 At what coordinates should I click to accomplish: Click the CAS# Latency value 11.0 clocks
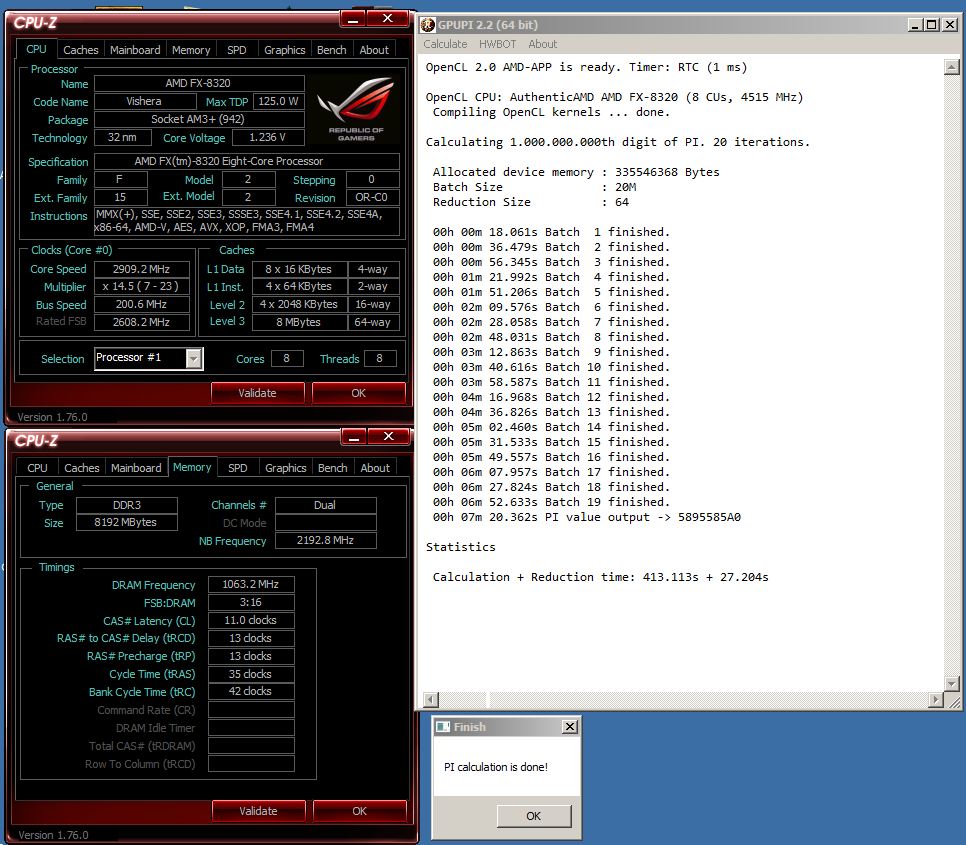point(251,620)
